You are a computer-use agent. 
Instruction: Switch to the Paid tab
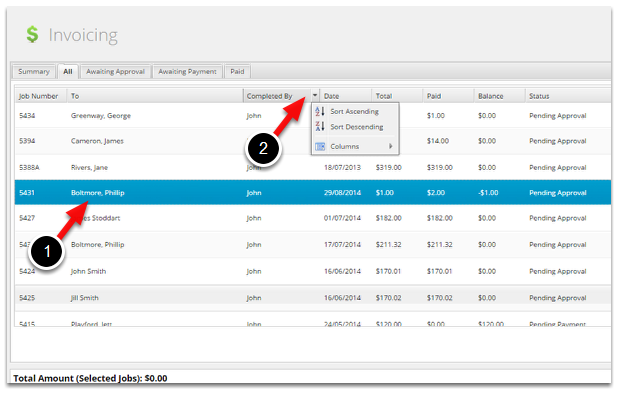tap(237, 72)
